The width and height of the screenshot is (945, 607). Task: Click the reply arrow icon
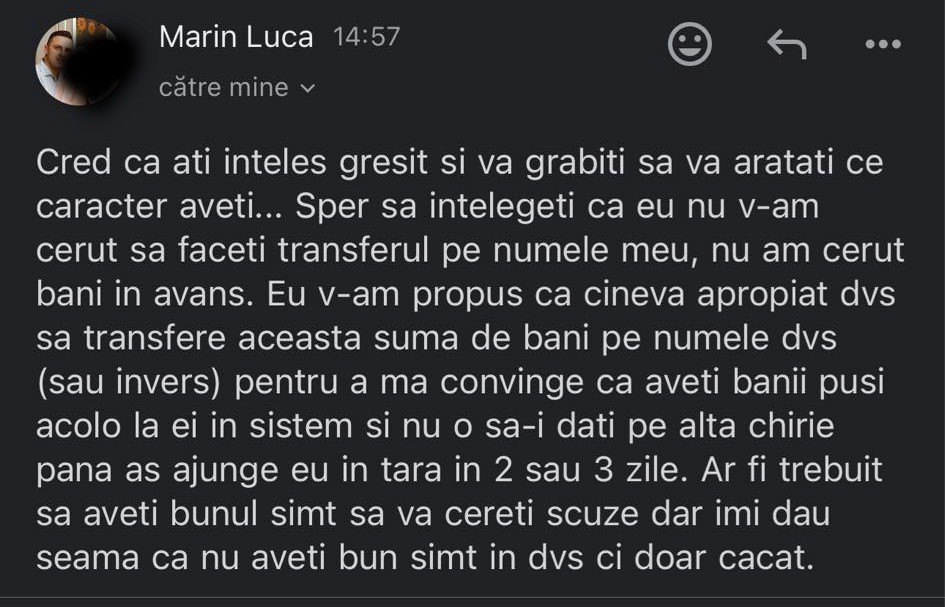(x=786, y=45)
